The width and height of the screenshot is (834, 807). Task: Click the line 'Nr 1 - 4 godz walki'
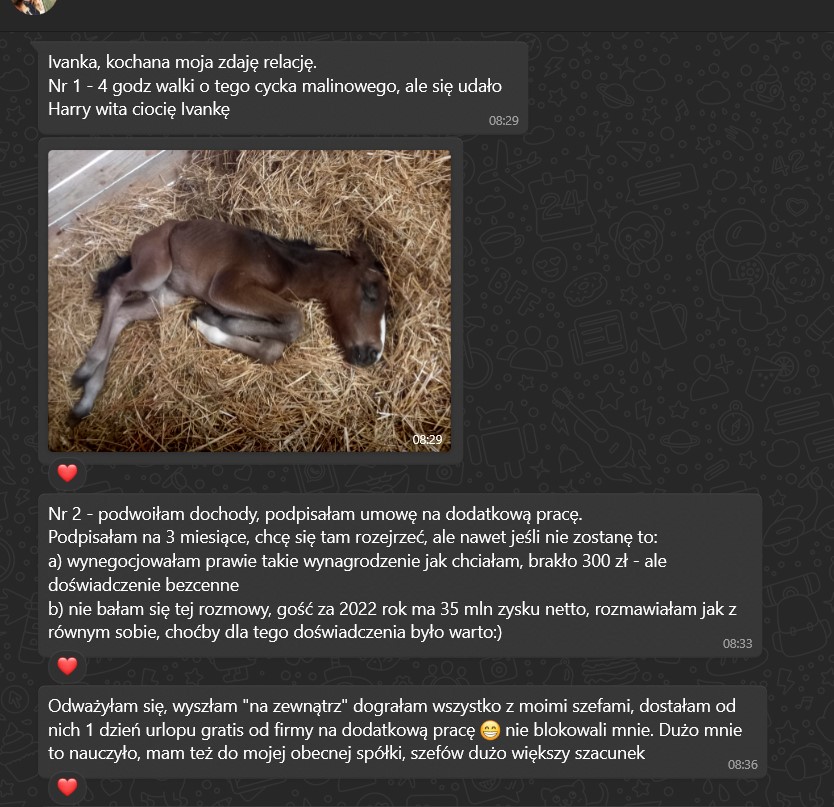tap(275, 86)
